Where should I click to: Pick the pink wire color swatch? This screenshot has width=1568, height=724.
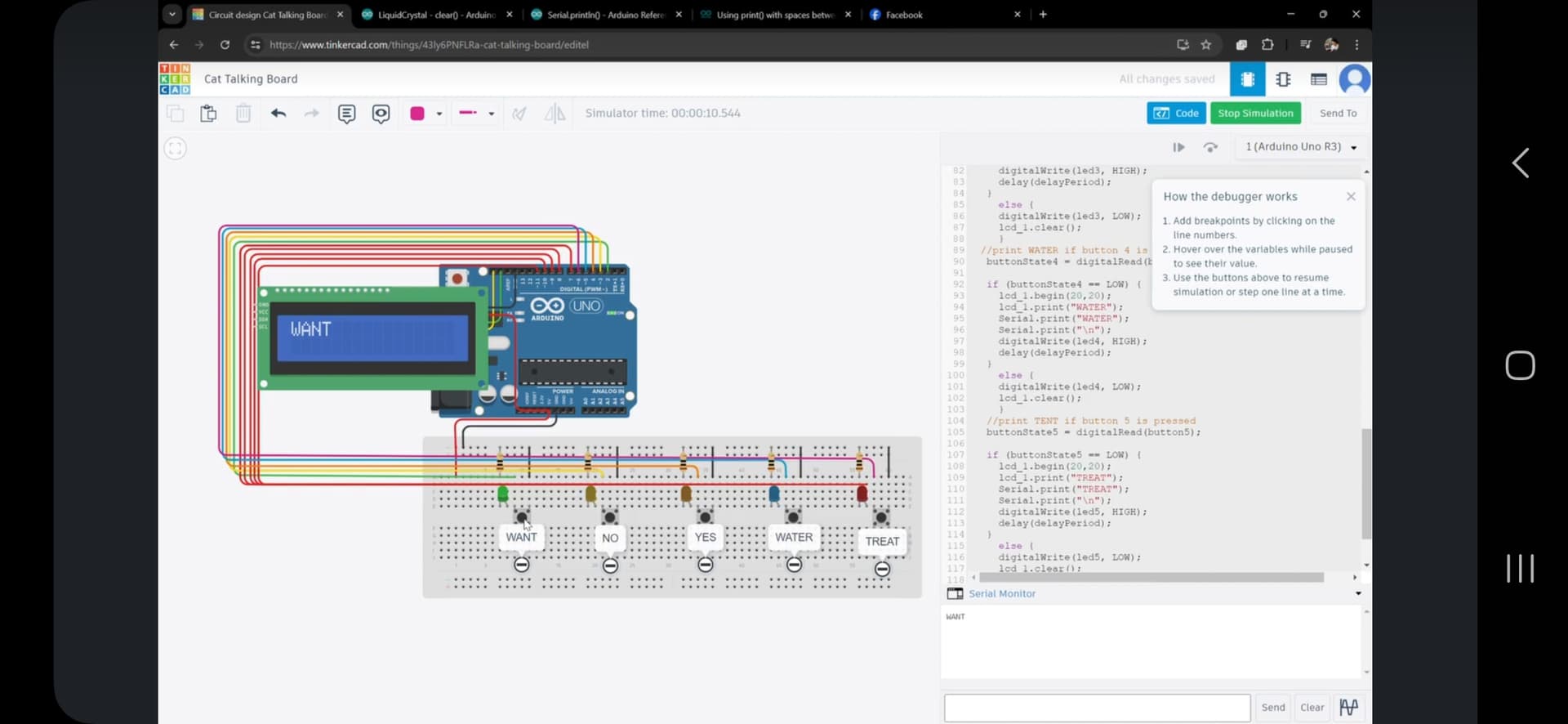click(417, 114)
